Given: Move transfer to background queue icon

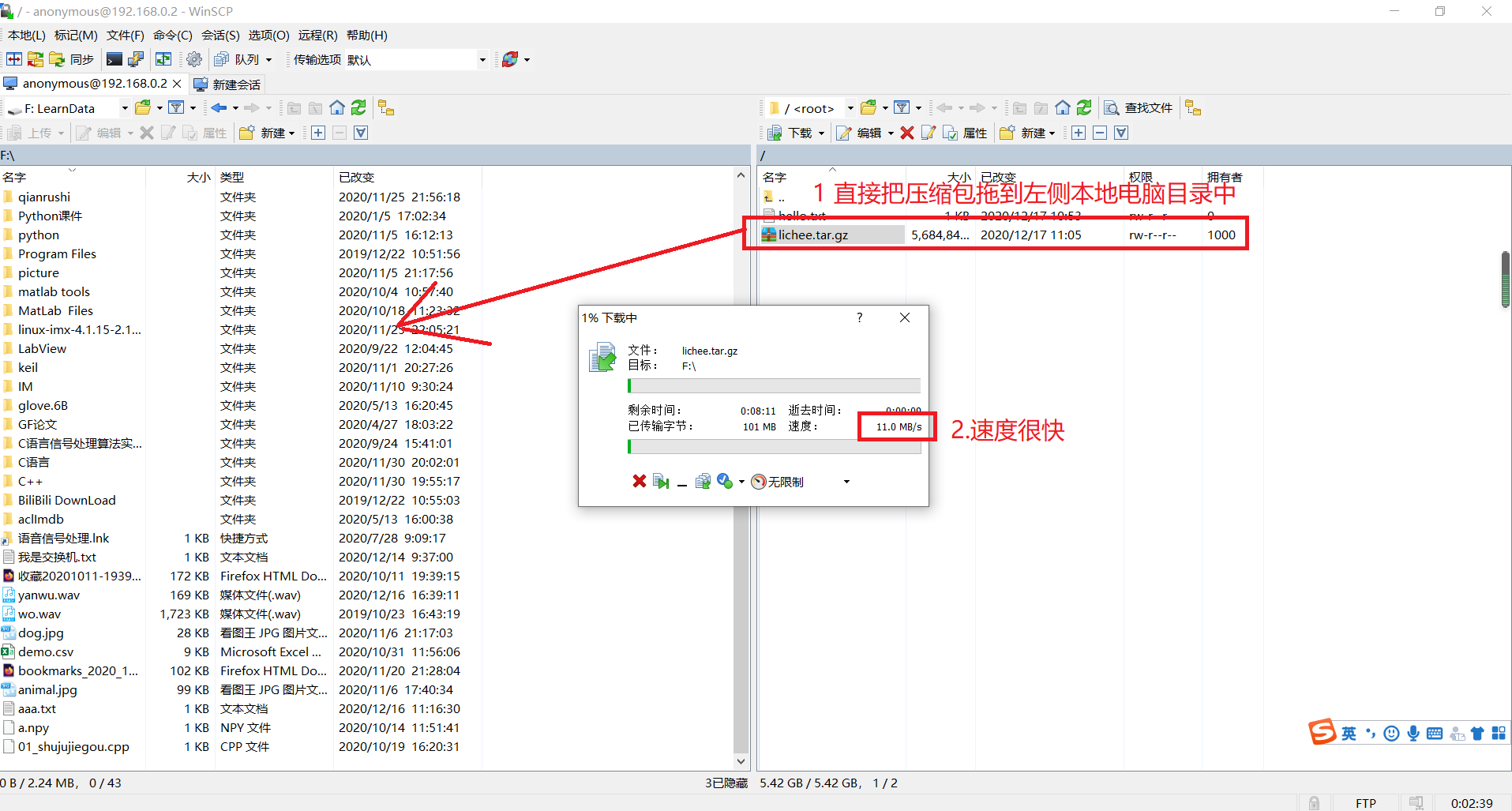Looking at the screenshot, I should click(x=703, y=481).
